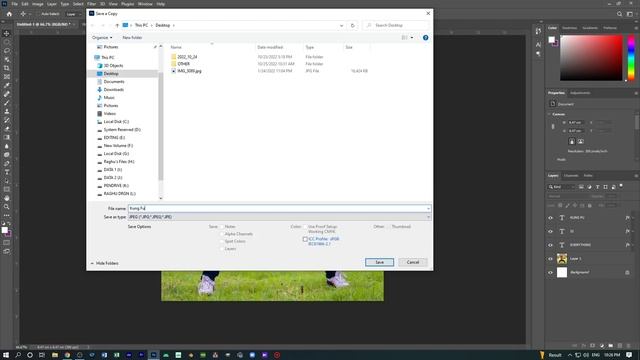Open Windows taskbar search
Viewport: 640px width, 360px height.
(18, 355)
